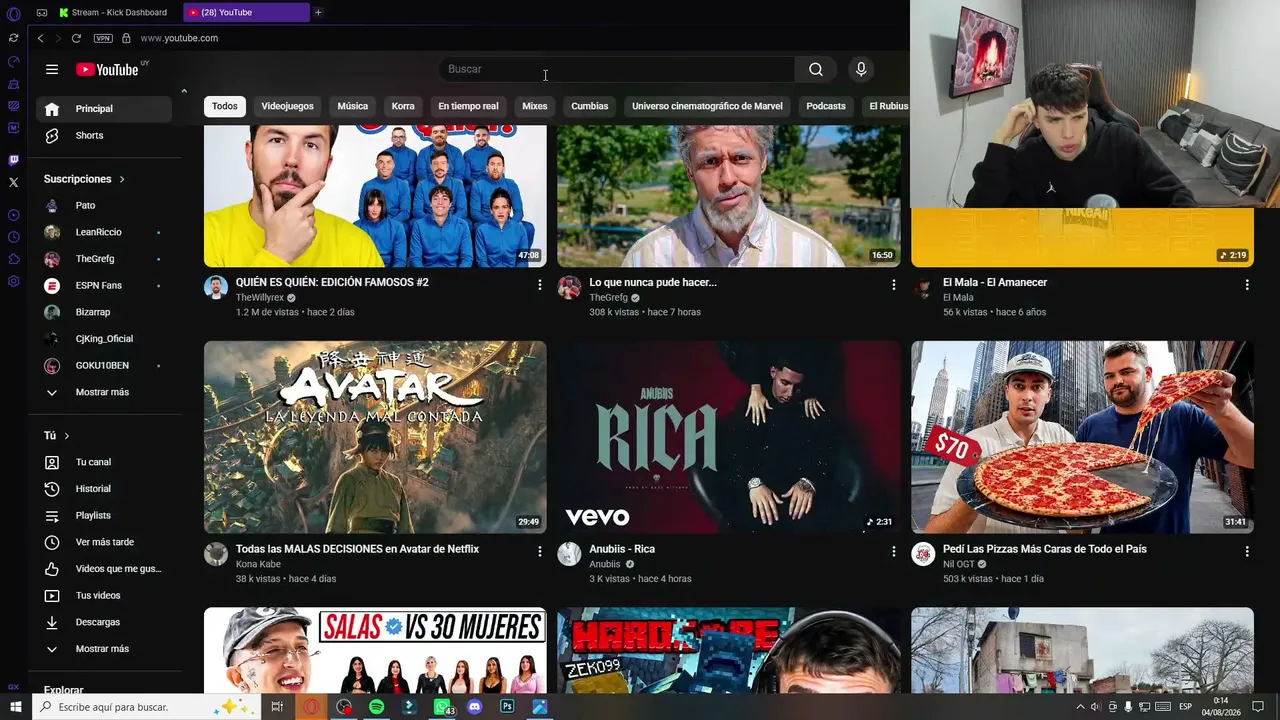Open options for Avatar MALAS DECISIONES video
The width and height of the screenshot is (1280, 720).
pos(540,551)
